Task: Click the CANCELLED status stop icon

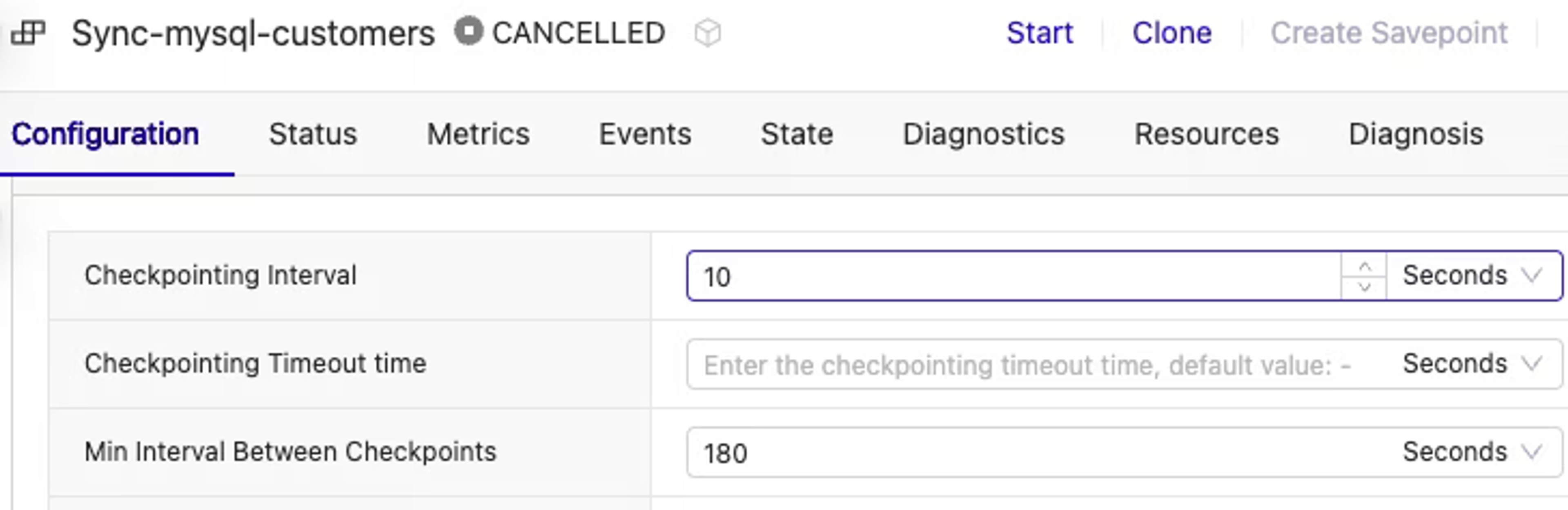Action: [x=468, y=31]
